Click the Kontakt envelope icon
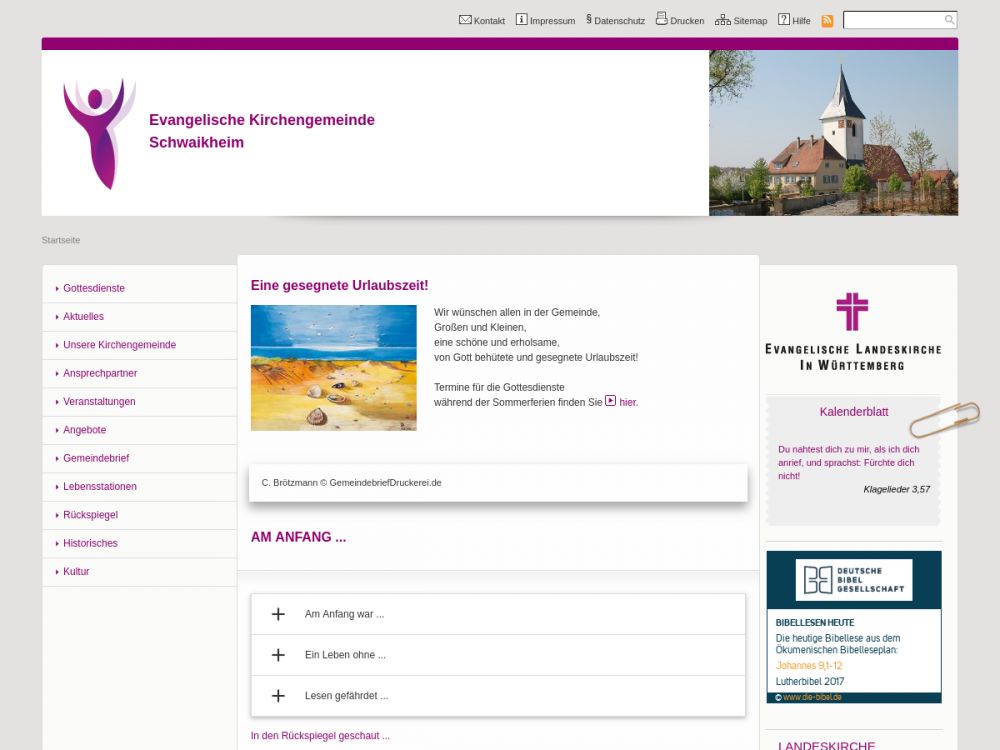 [465, 20]
